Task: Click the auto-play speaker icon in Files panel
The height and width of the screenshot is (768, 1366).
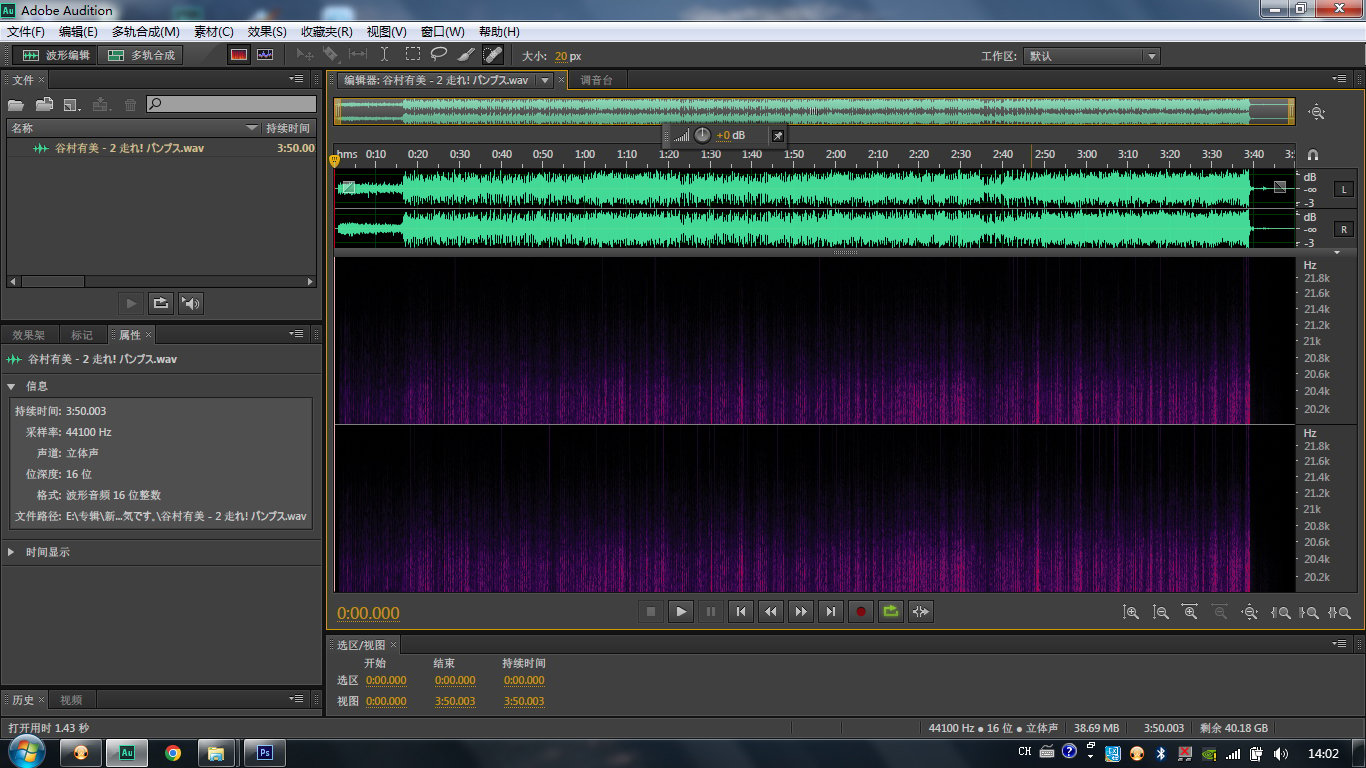Action: click(190, 303)
